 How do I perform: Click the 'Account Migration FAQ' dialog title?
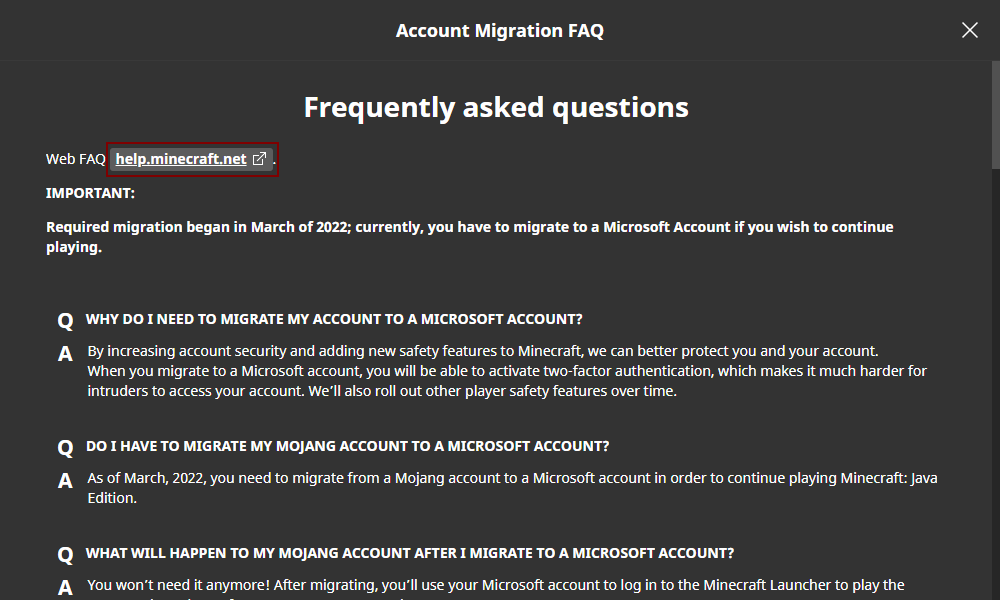pos(499,30)
